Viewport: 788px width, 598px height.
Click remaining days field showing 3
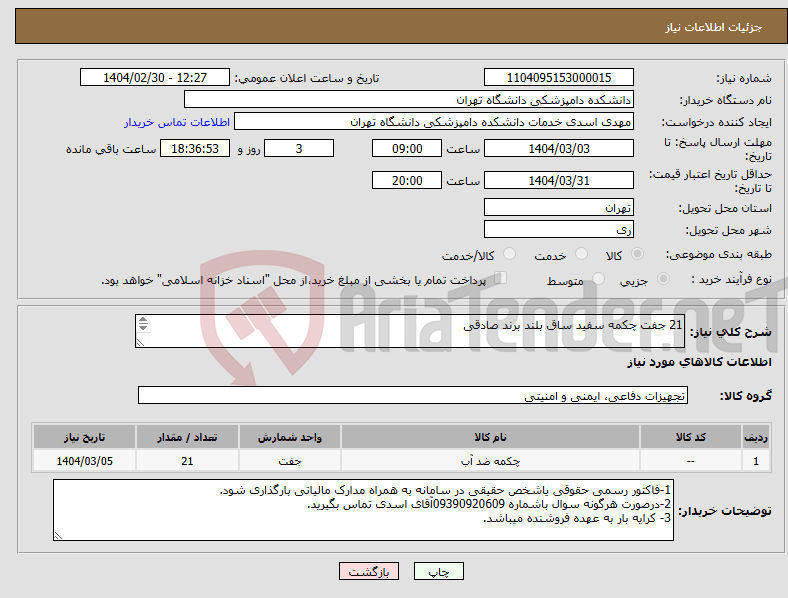299,148
